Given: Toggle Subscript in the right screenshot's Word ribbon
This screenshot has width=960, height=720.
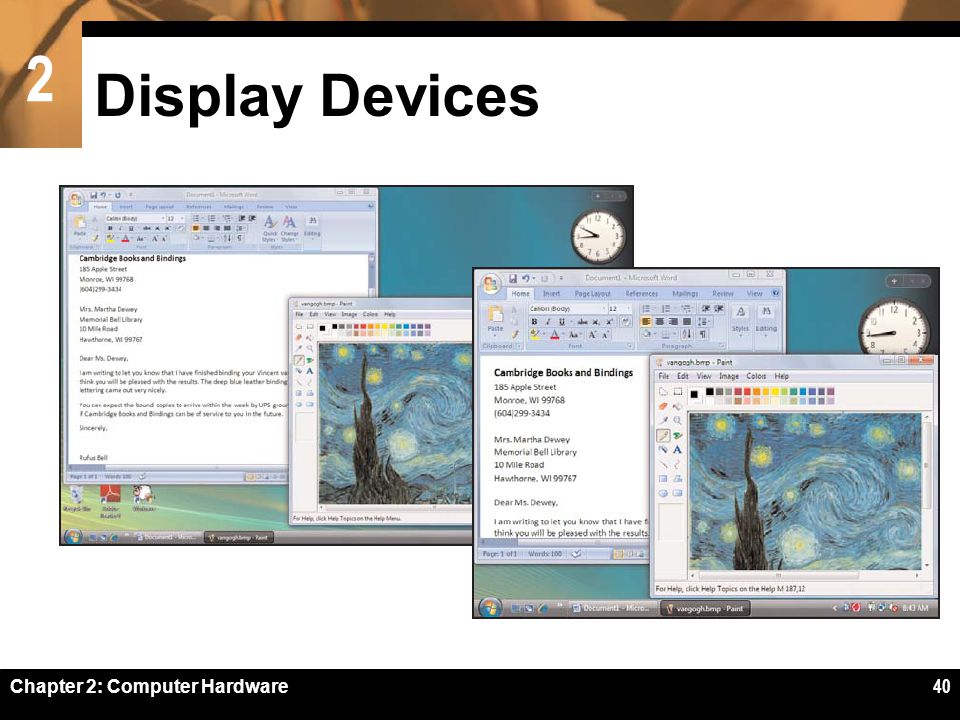Looking at the screenshot, I should pyautogui.click(x=596, y=322).
